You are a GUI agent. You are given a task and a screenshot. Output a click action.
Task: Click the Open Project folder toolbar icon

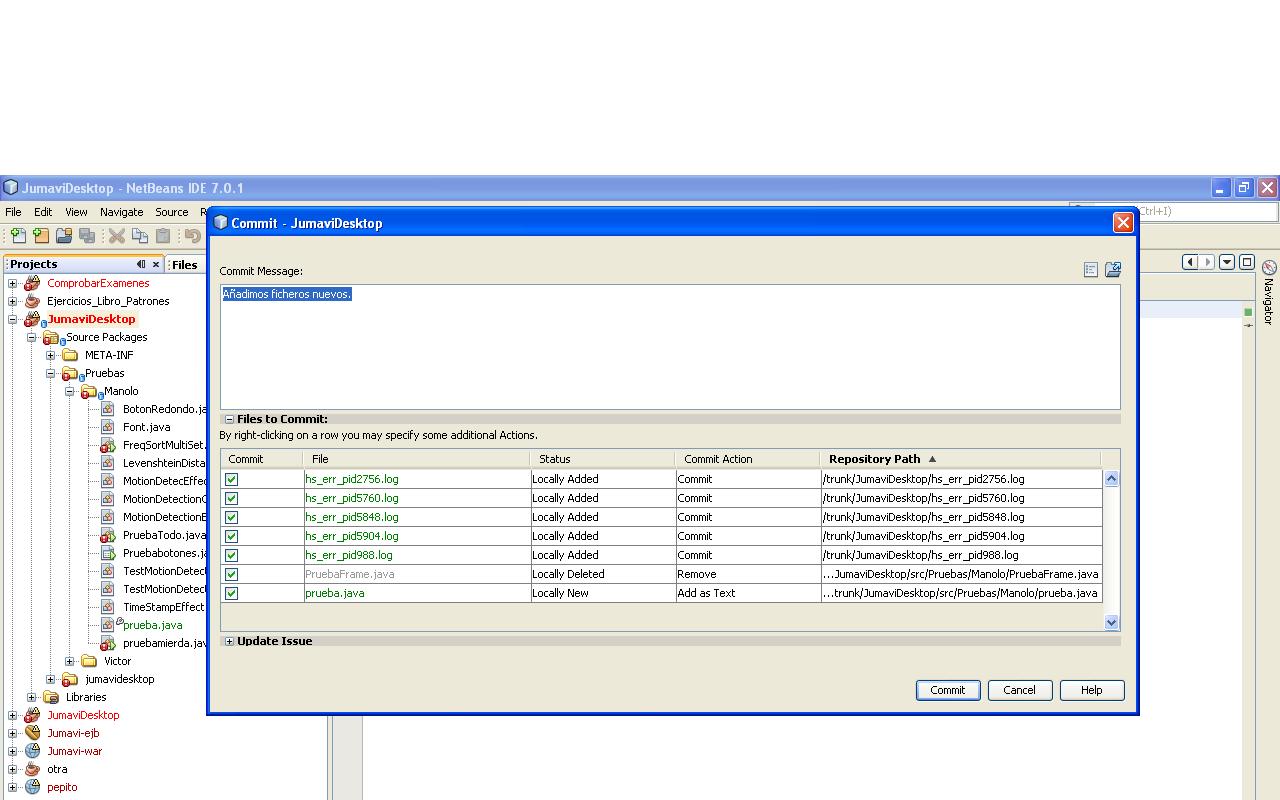coord(62,235)
